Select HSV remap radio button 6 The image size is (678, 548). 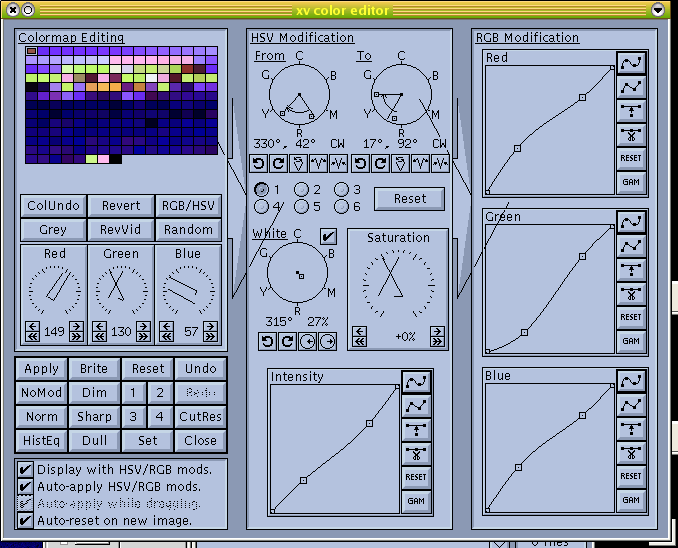[x=341, y=206]
